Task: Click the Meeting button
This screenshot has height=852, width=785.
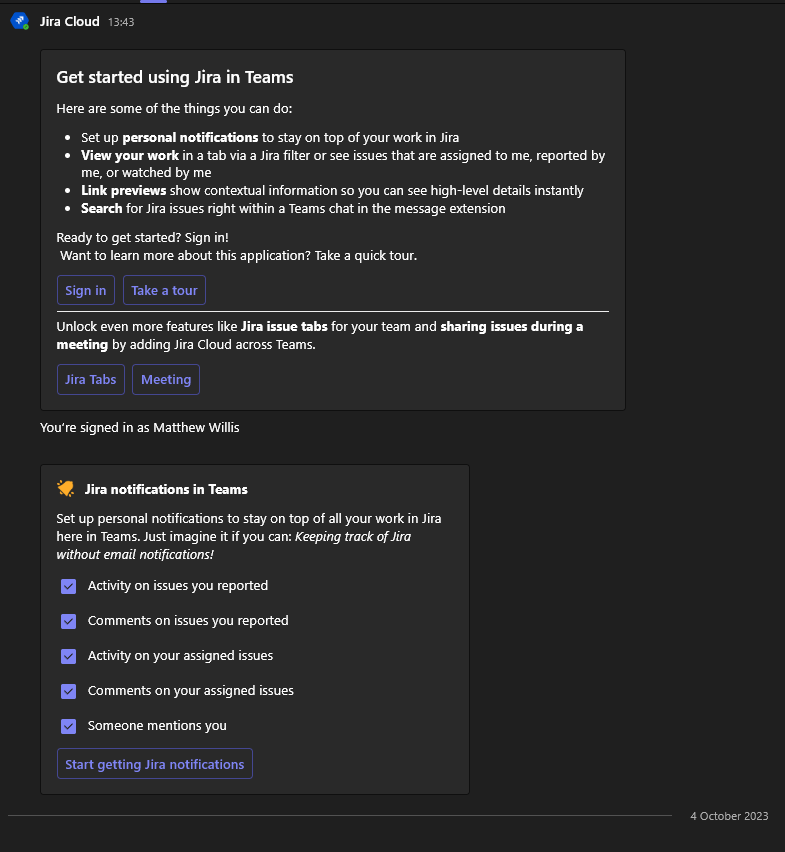Action: (x=165, y=379)
